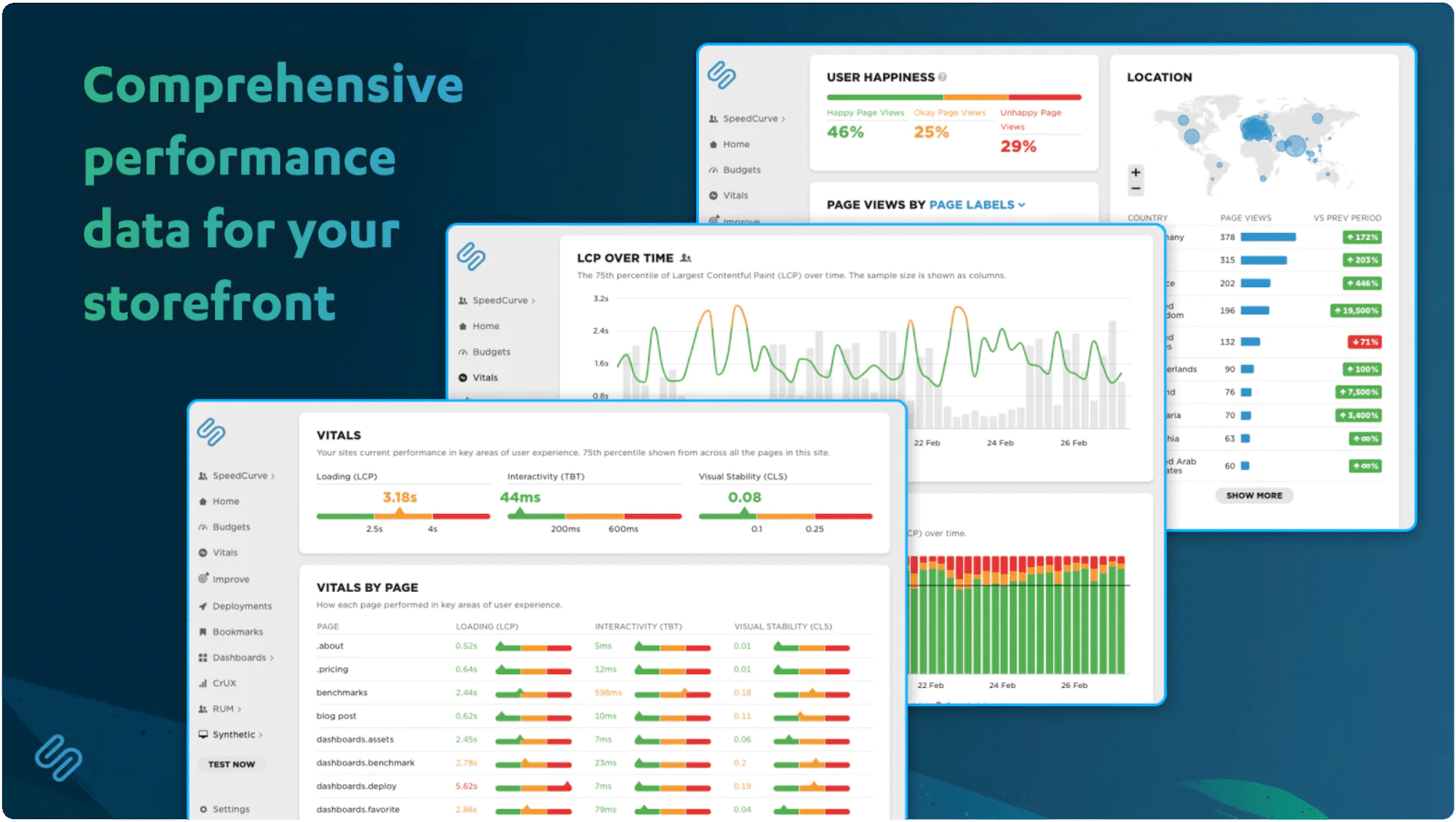The height and width of the screenshot is (822, 1456).
Task: Click the Settings gear icon
Action: (203, 809)
